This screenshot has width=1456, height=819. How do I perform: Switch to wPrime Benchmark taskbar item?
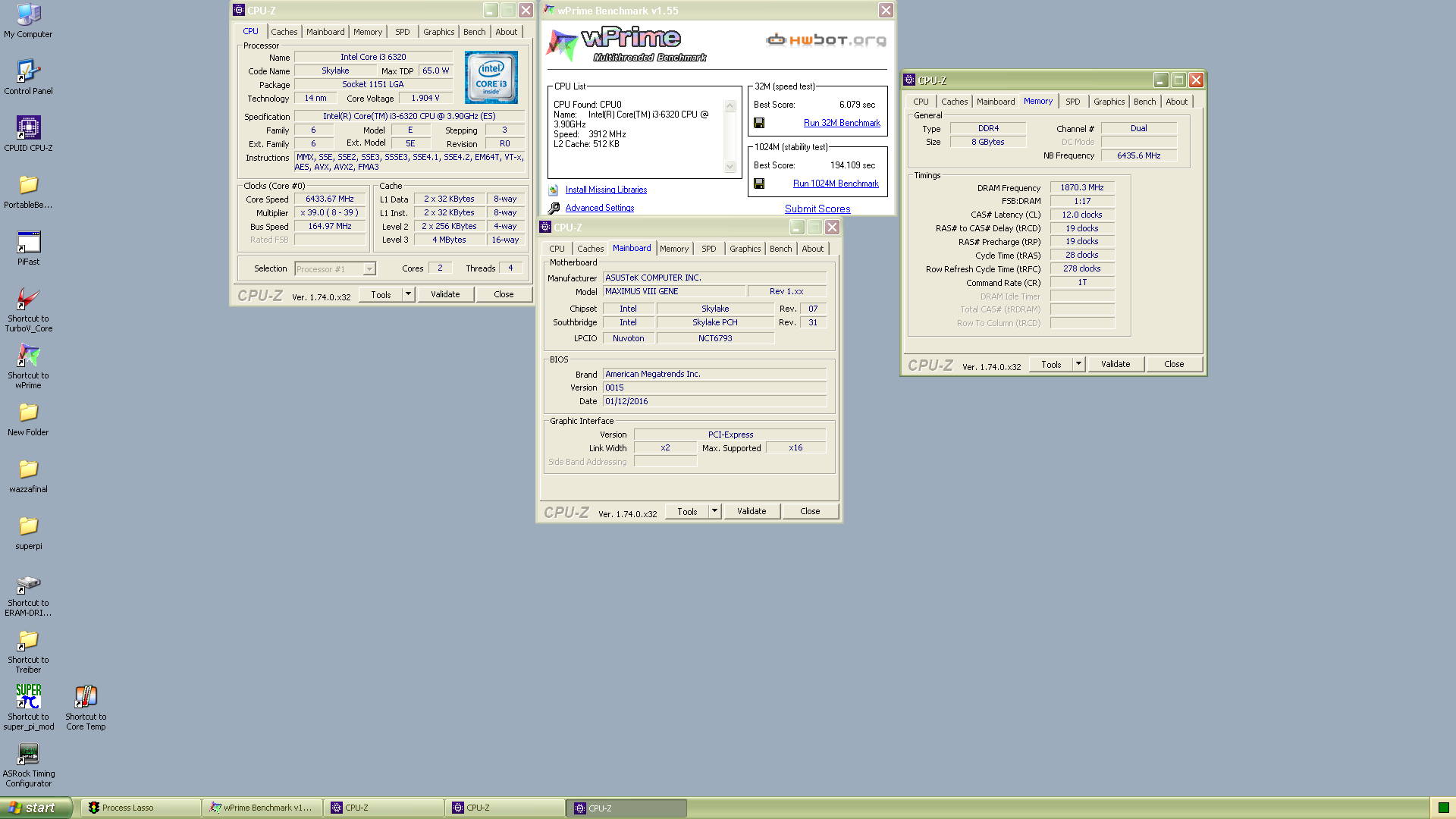(262, 808)
